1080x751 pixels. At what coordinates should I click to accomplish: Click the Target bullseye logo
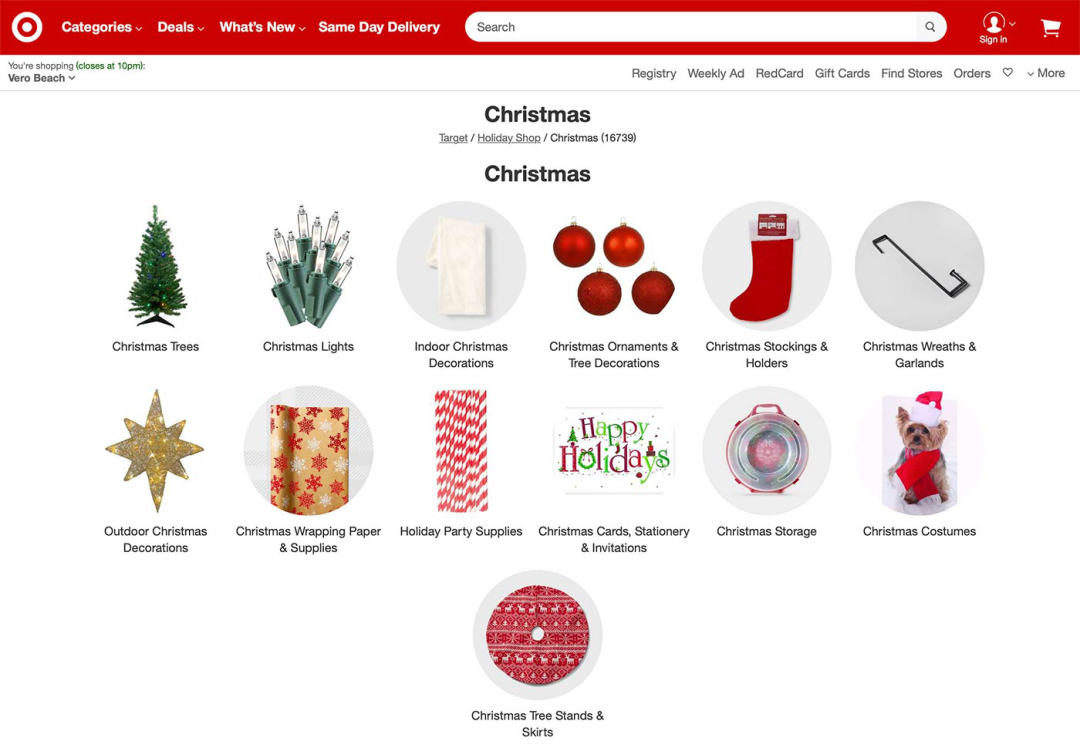(x=27, y=28)
